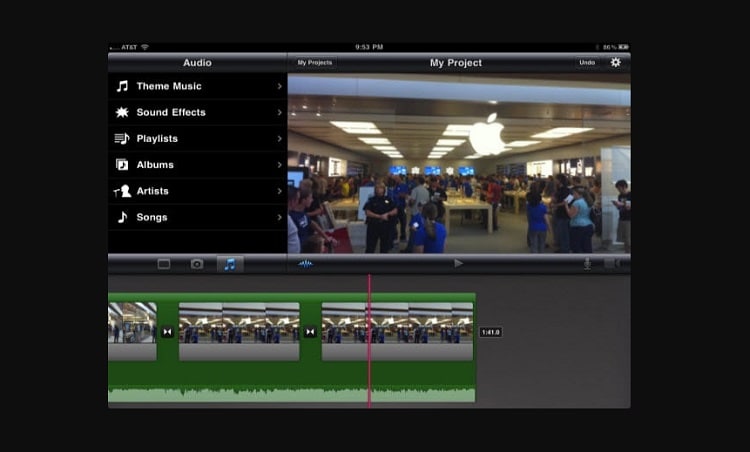Toggle the audio waveform display icon

click(306, 264)
